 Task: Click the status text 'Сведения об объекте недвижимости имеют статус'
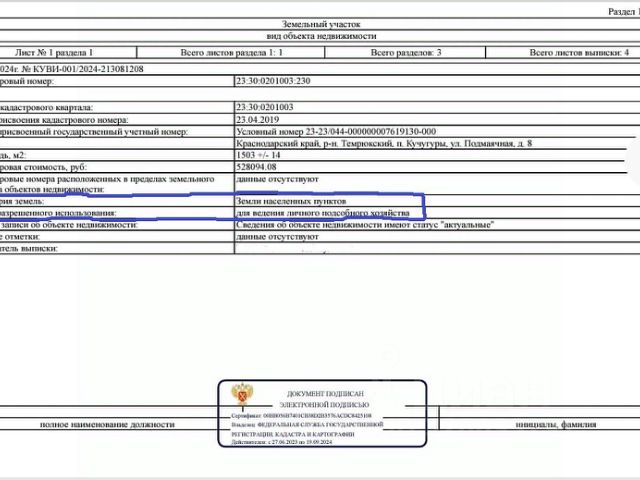pos(338,224)
